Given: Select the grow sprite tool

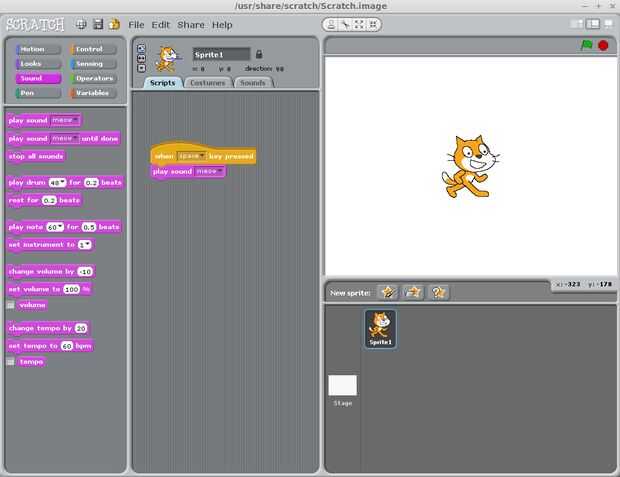Looking at the screenshot, I should tap(359, 25).
